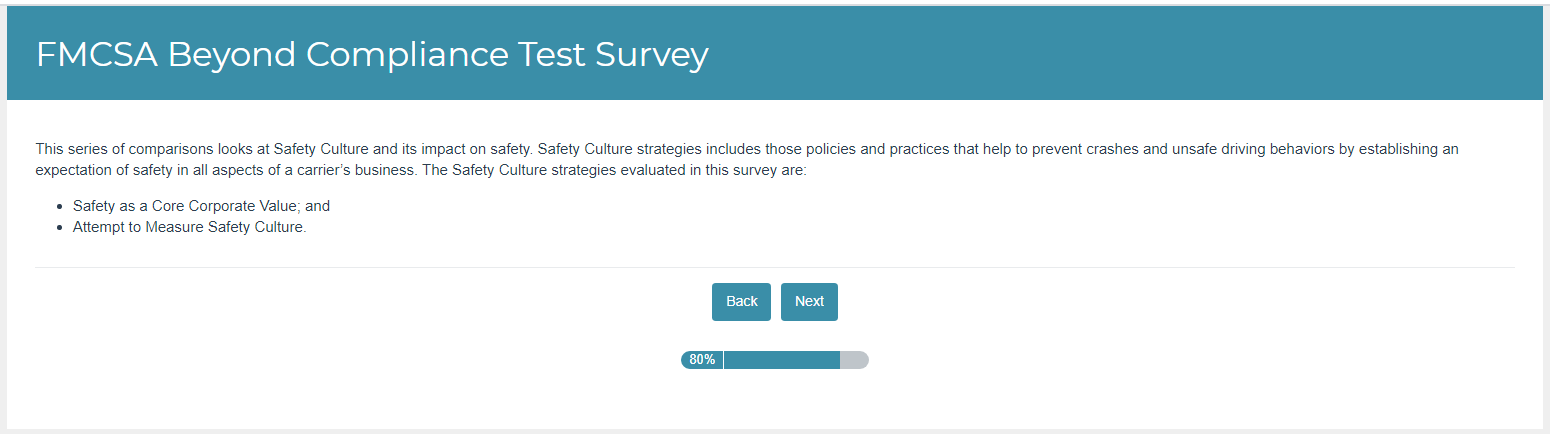Click the unfilled gray end of progress bar

tap(854, 360)
